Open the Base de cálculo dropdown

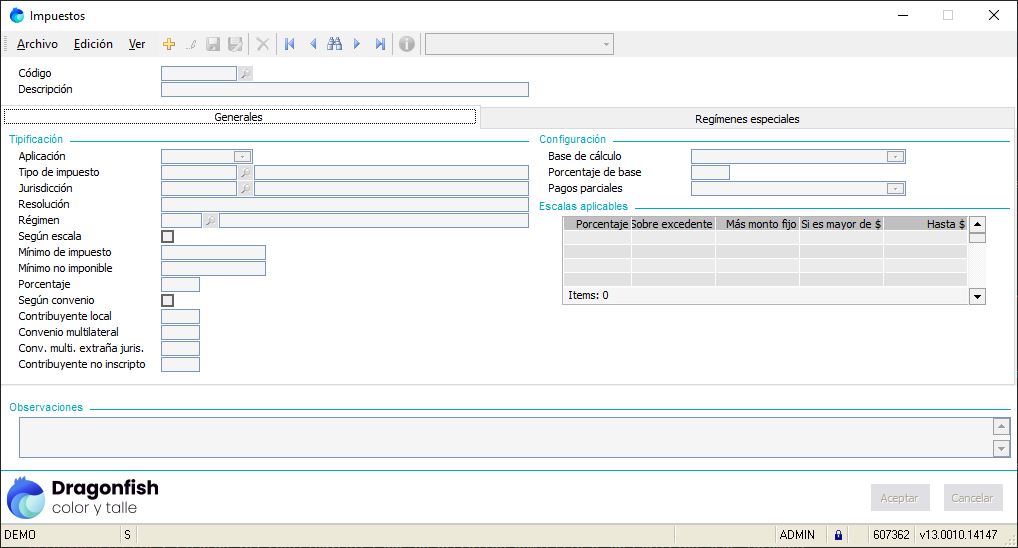(895, 156)
